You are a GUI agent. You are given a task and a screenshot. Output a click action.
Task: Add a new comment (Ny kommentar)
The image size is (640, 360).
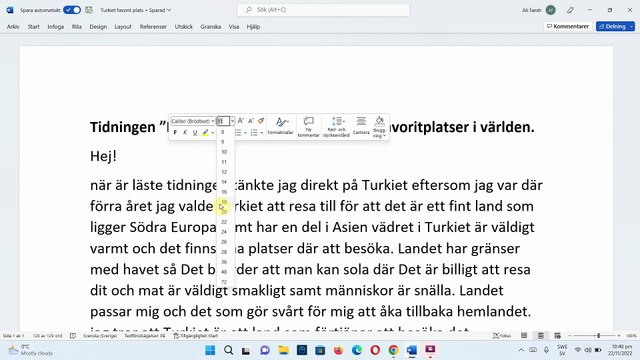tap(309, 127)
